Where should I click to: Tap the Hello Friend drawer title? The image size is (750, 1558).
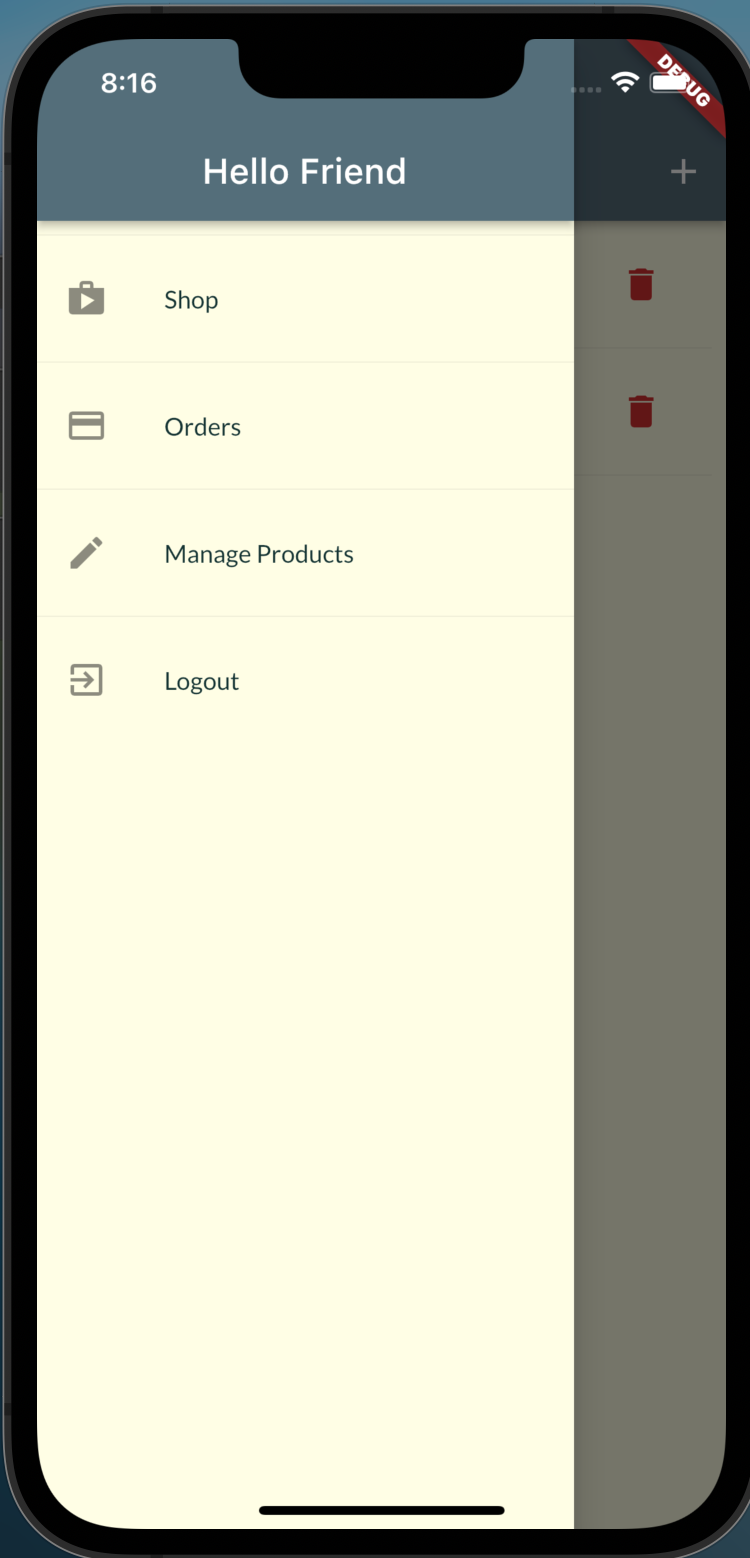click(x=305, y=172)
